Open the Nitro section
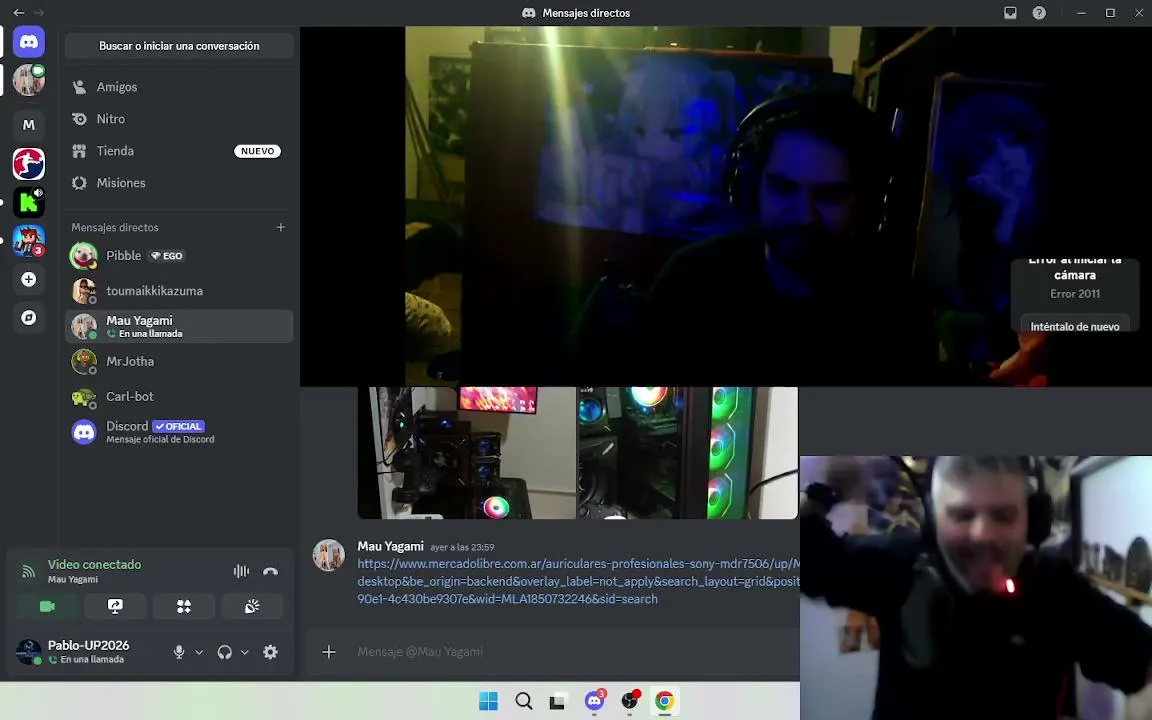1152x720 pixels. click(x=179, y=119)
